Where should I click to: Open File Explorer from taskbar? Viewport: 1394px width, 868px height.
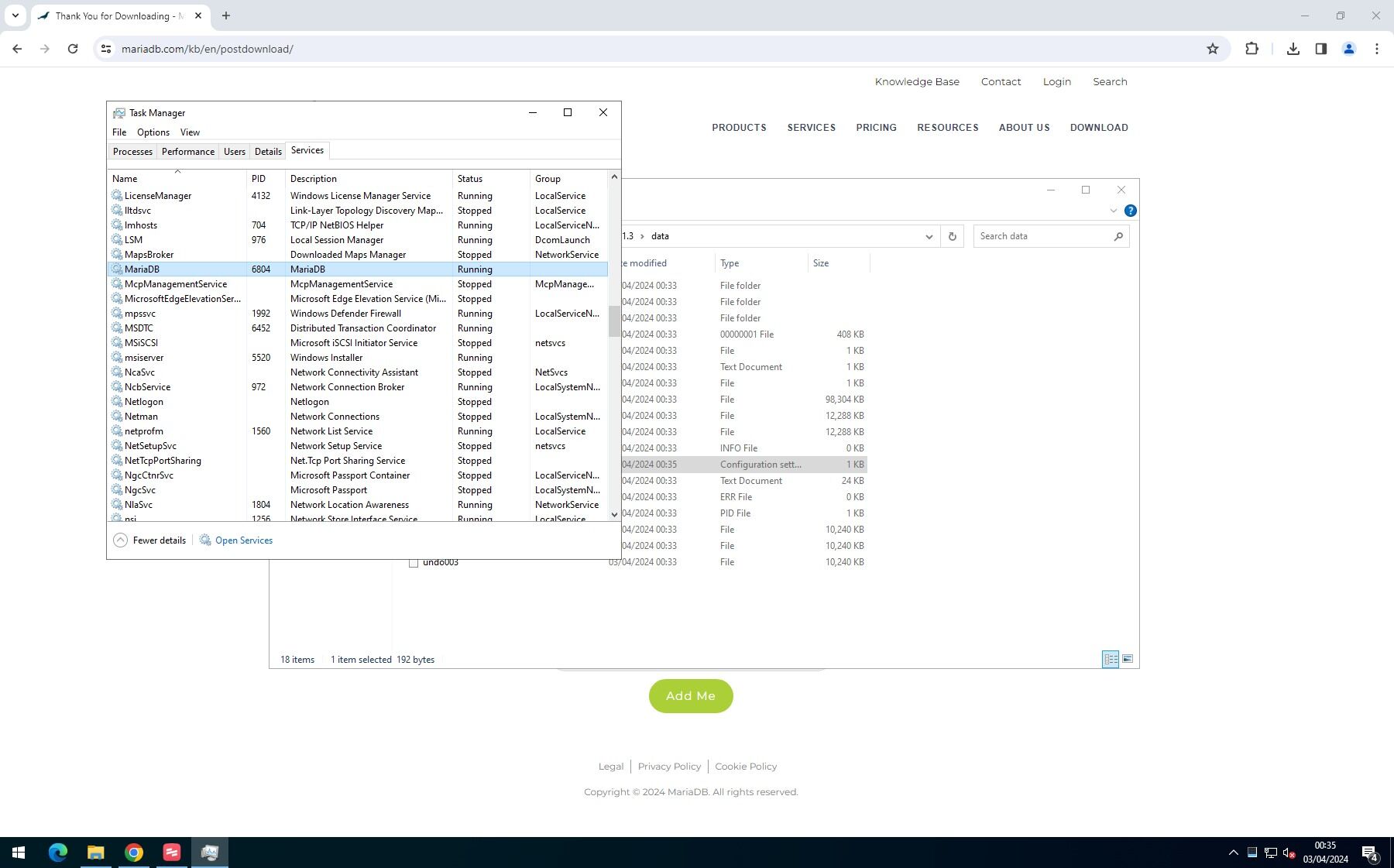(96, 853)
